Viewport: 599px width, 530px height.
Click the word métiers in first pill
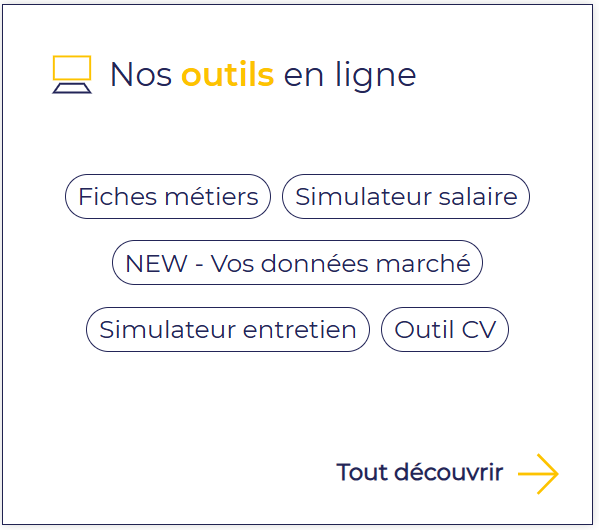[x=212, y=197]
